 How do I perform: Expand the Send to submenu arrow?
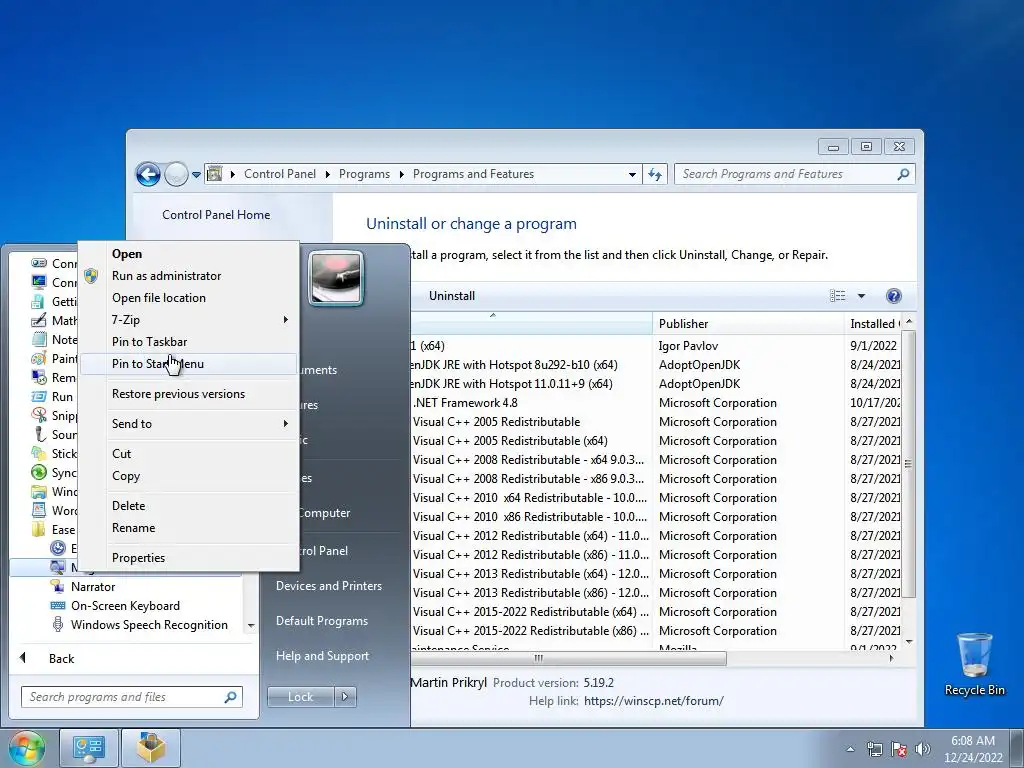[285, 423]
